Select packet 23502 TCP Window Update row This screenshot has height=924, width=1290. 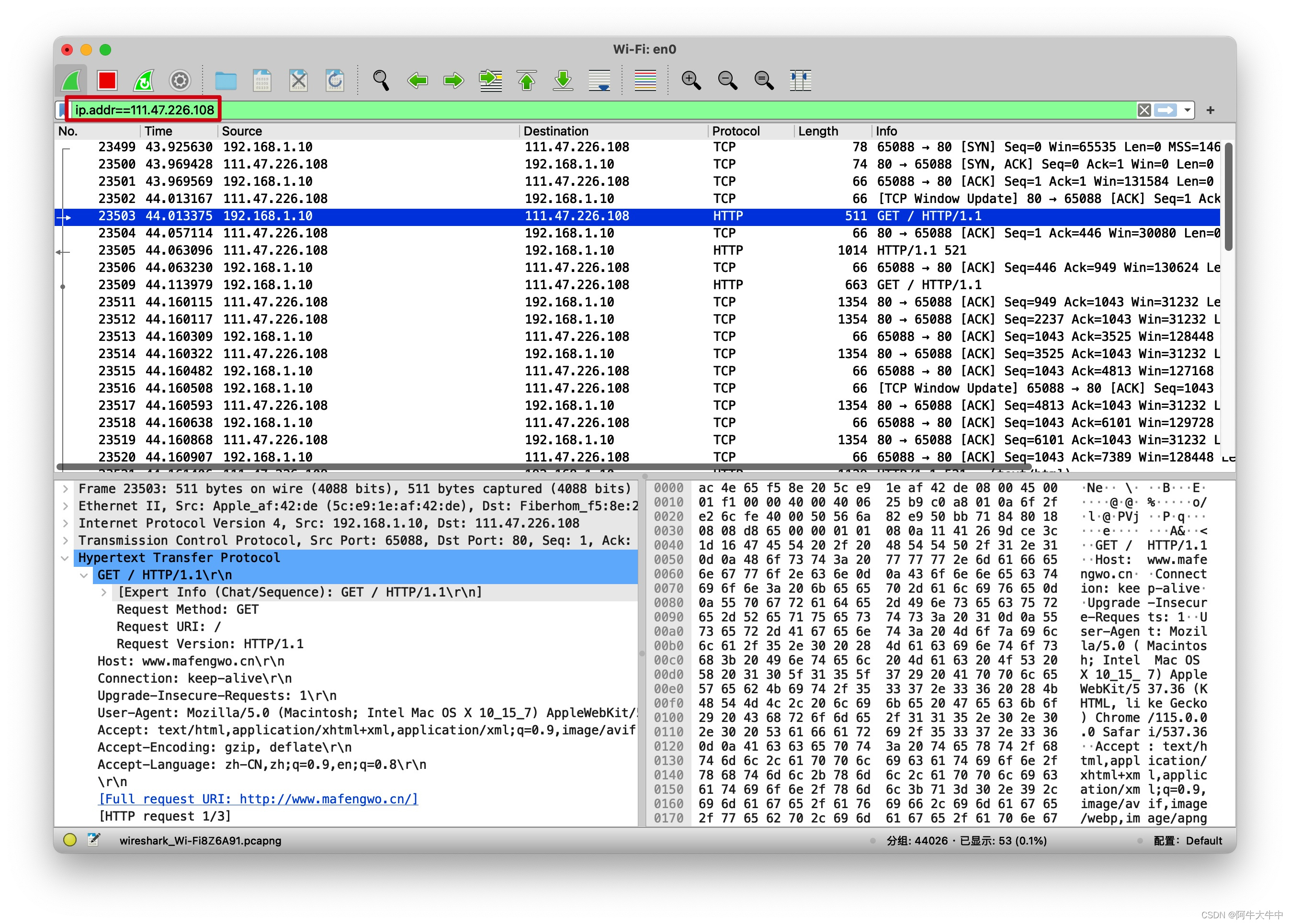pyautogui.click(x=637, y=199)
